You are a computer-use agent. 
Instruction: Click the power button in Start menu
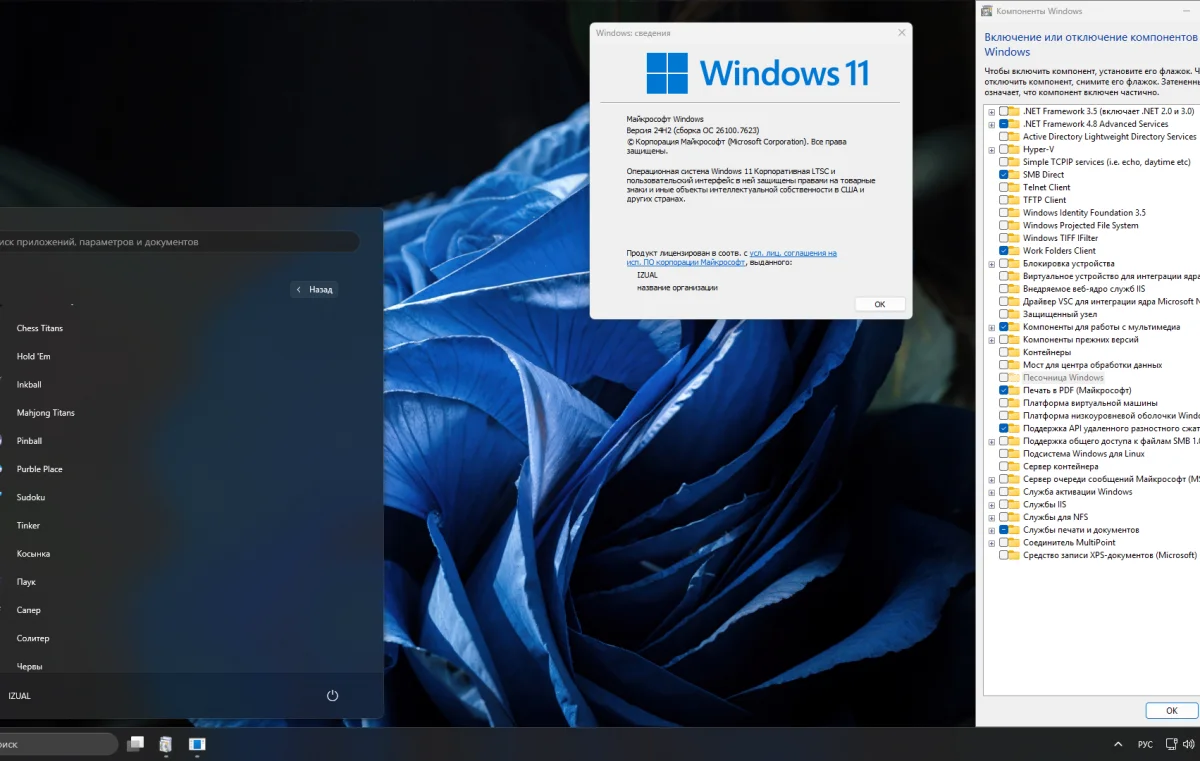coord(332,696)
